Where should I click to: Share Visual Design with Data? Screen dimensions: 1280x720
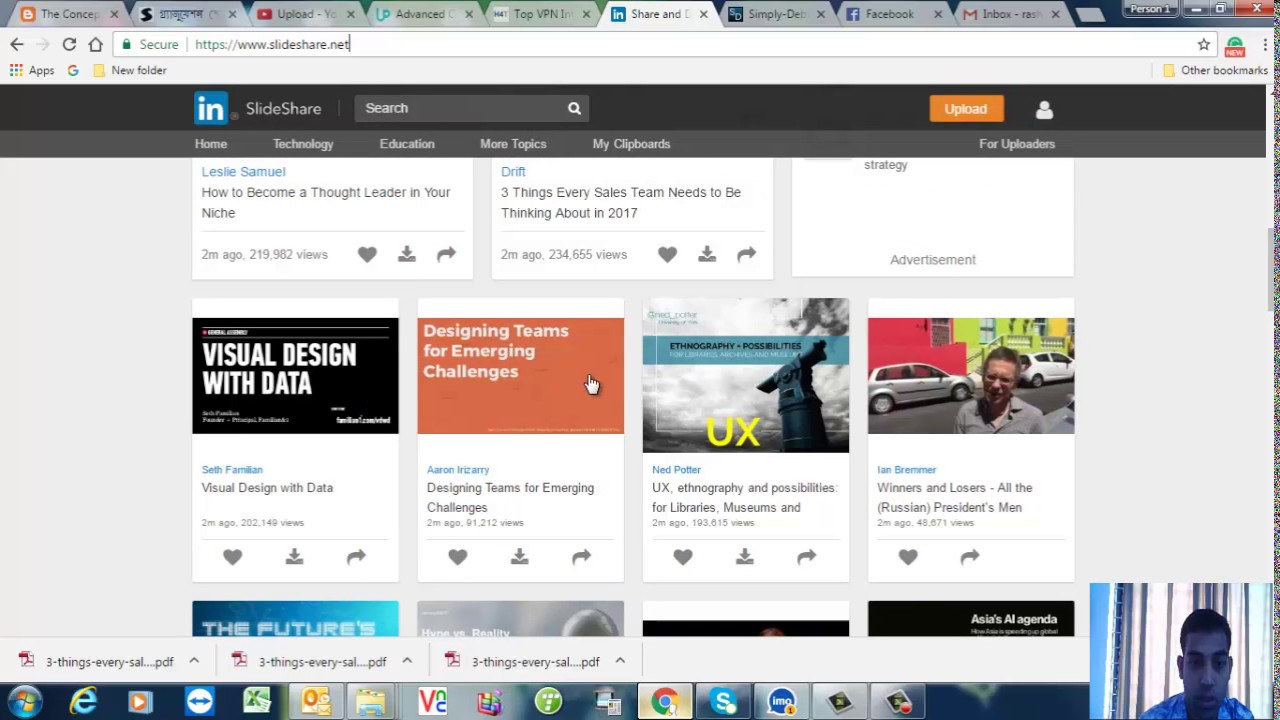tap(356, 557)
